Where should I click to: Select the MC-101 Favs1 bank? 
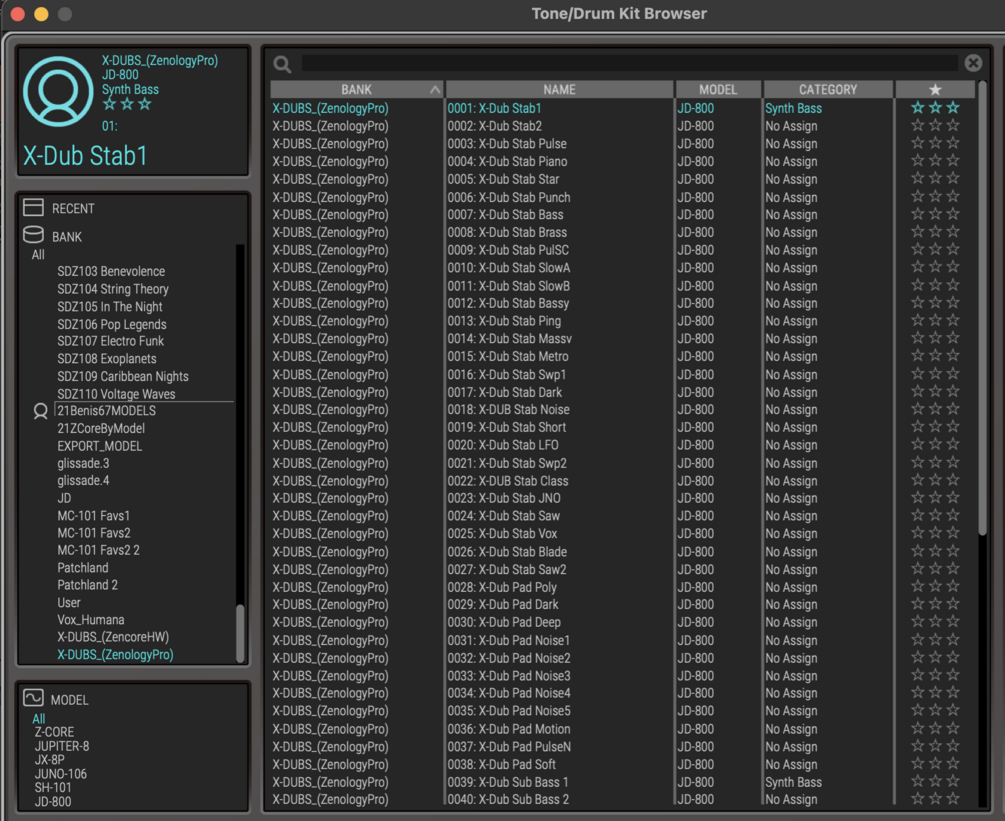pos(94,515)
